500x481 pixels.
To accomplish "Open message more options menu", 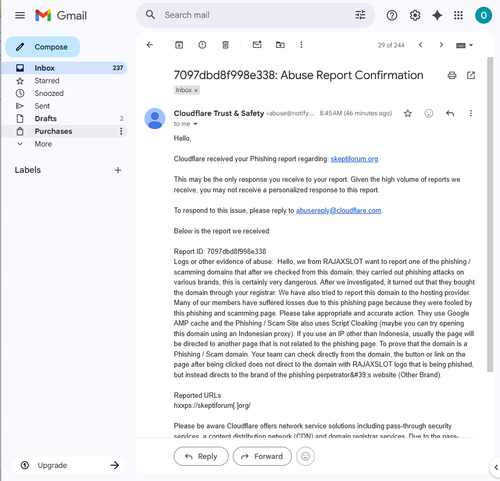I will point(471,113).
